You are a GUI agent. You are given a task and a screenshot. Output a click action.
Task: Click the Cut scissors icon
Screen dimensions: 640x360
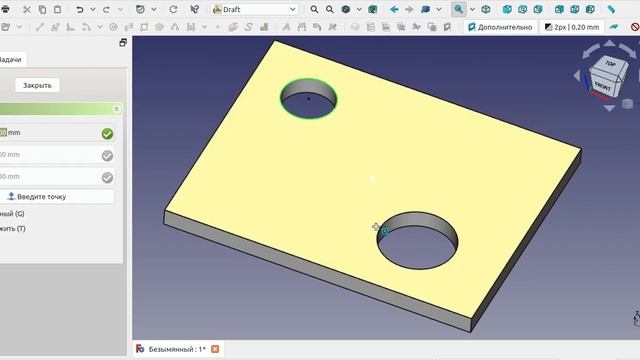point(27,9)
